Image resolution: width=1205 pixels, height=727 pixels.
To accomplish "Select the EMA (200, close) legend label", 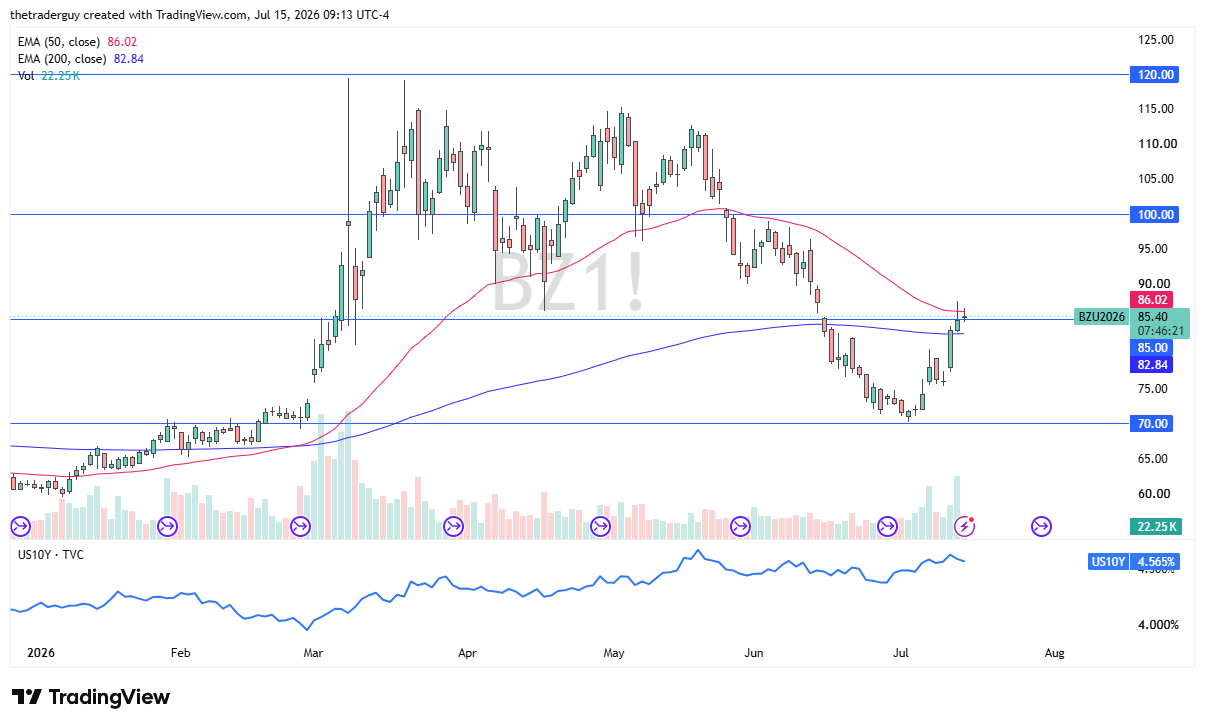I will tap(63, 59).
